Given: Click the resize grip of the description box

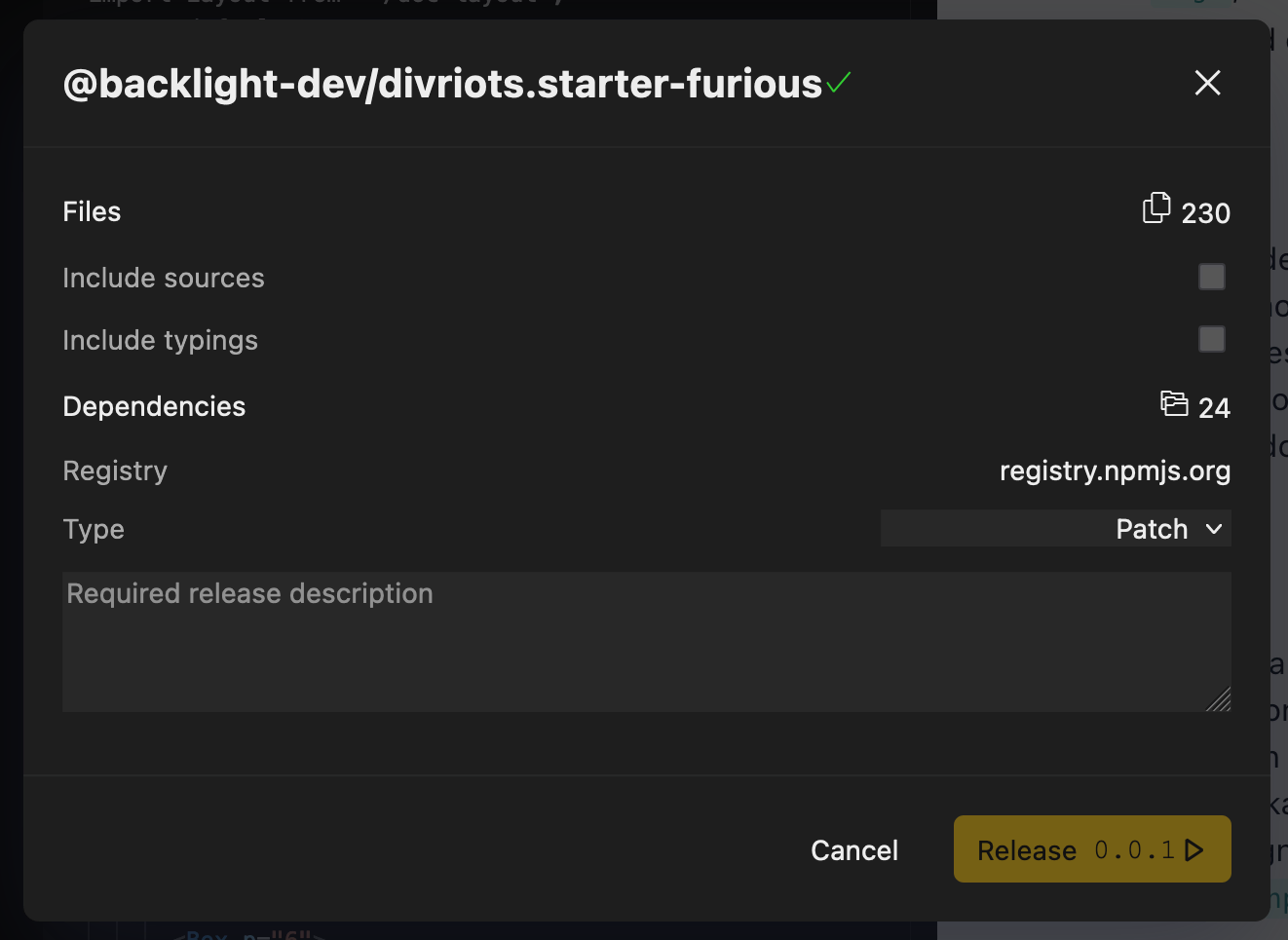Looking at the screenshot, I should (1219, 699).
